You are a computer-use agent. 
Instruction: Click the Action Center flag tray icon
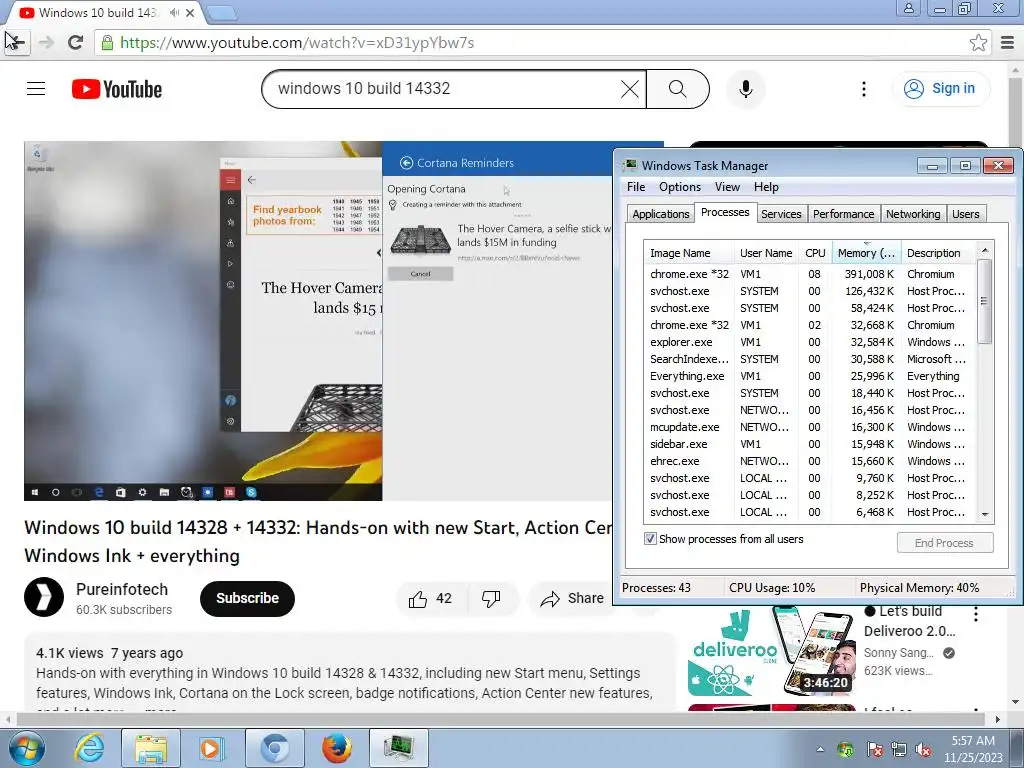pyautogui.click(x=874, y=750)
